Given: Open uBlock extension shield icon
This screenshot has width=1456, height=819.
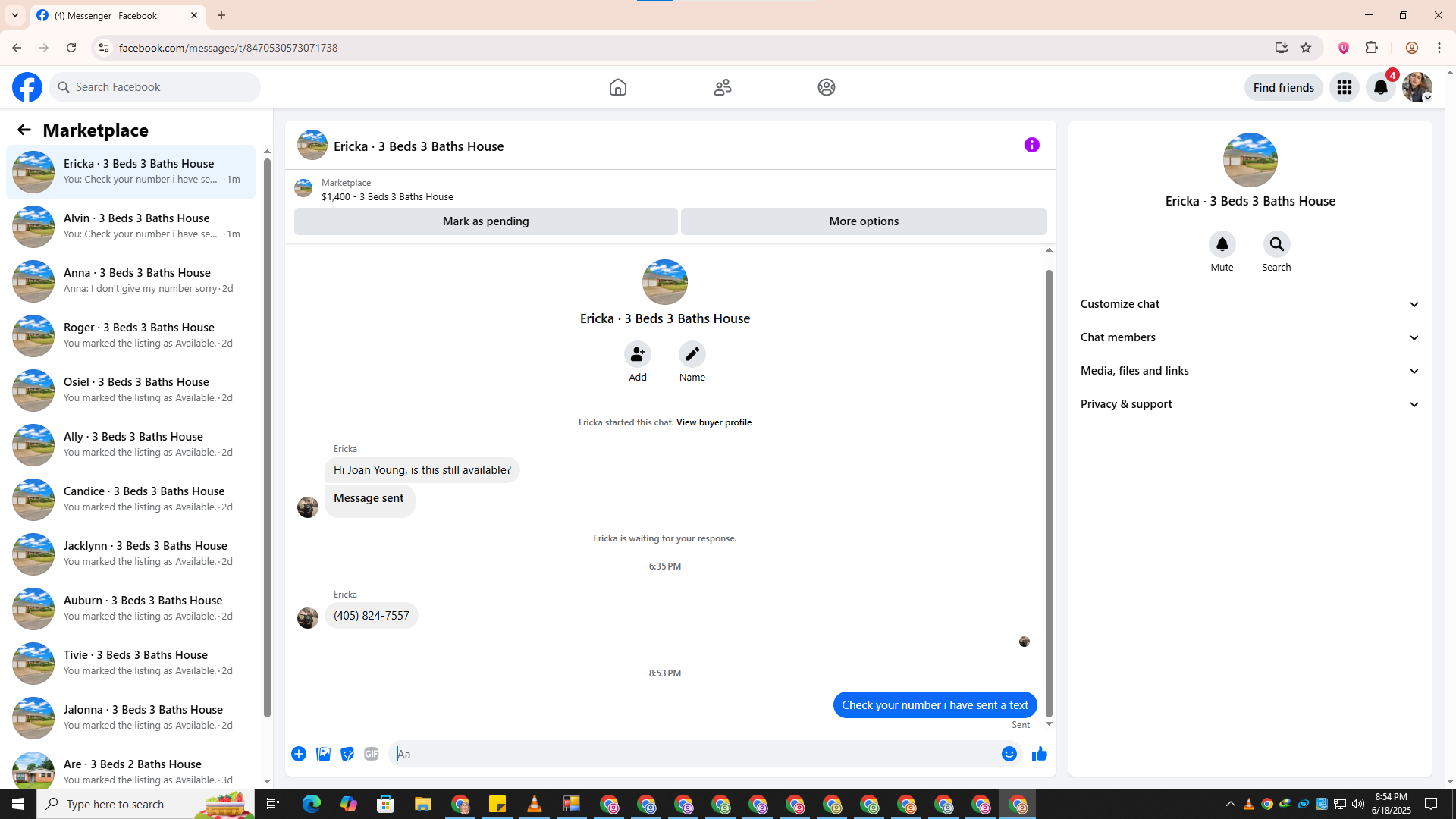Looking at the screenshot, I should 1344,48.
